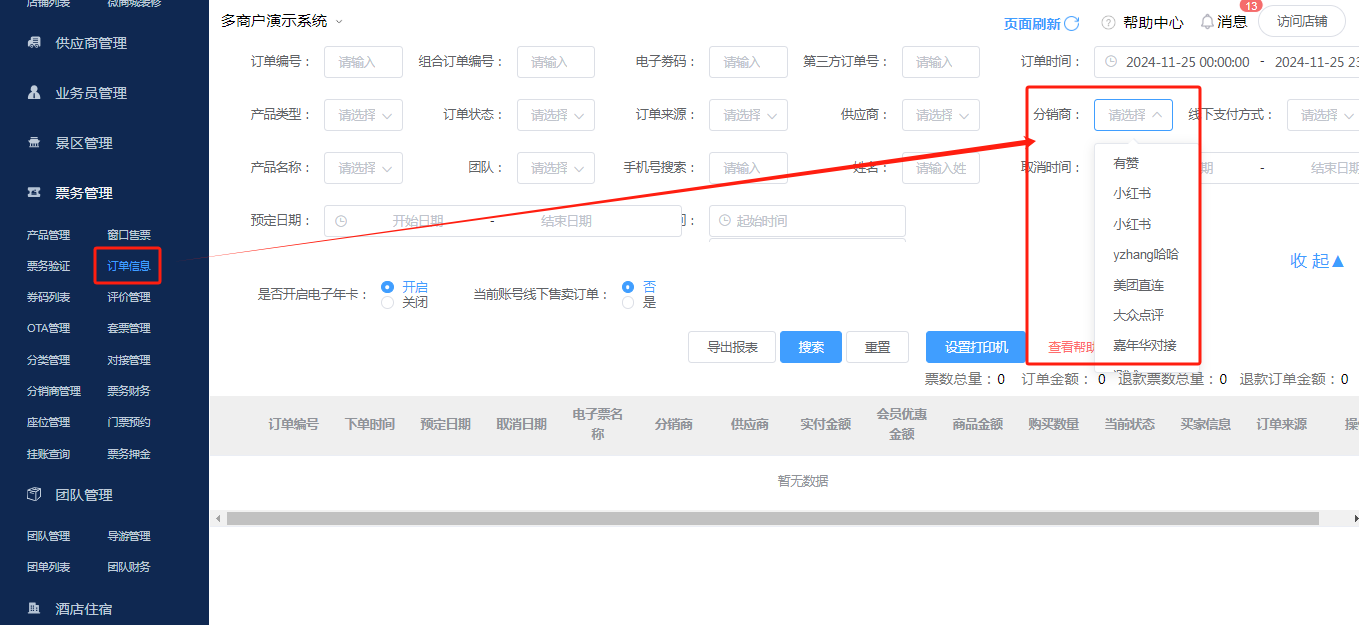Click the supplier management truck icon
1359x625 pixels.
point(34,43)
